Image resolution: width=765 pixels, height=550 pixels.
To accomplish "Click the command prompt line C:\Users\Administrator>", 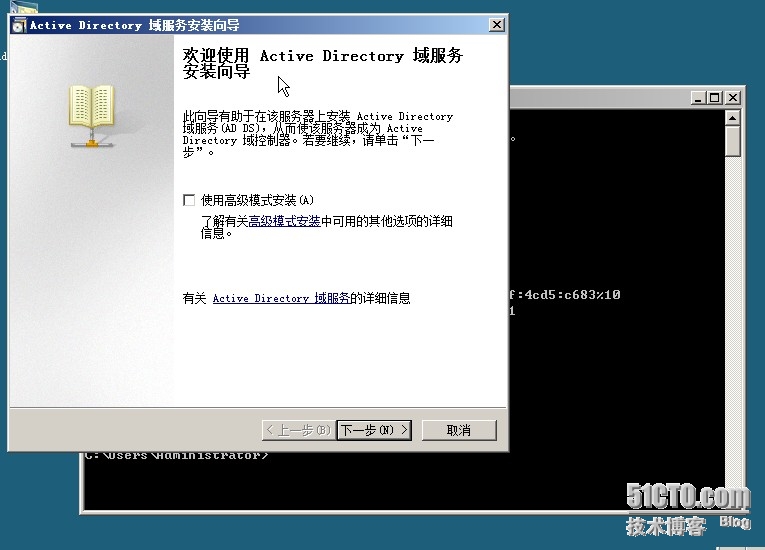I will [176, 456].
